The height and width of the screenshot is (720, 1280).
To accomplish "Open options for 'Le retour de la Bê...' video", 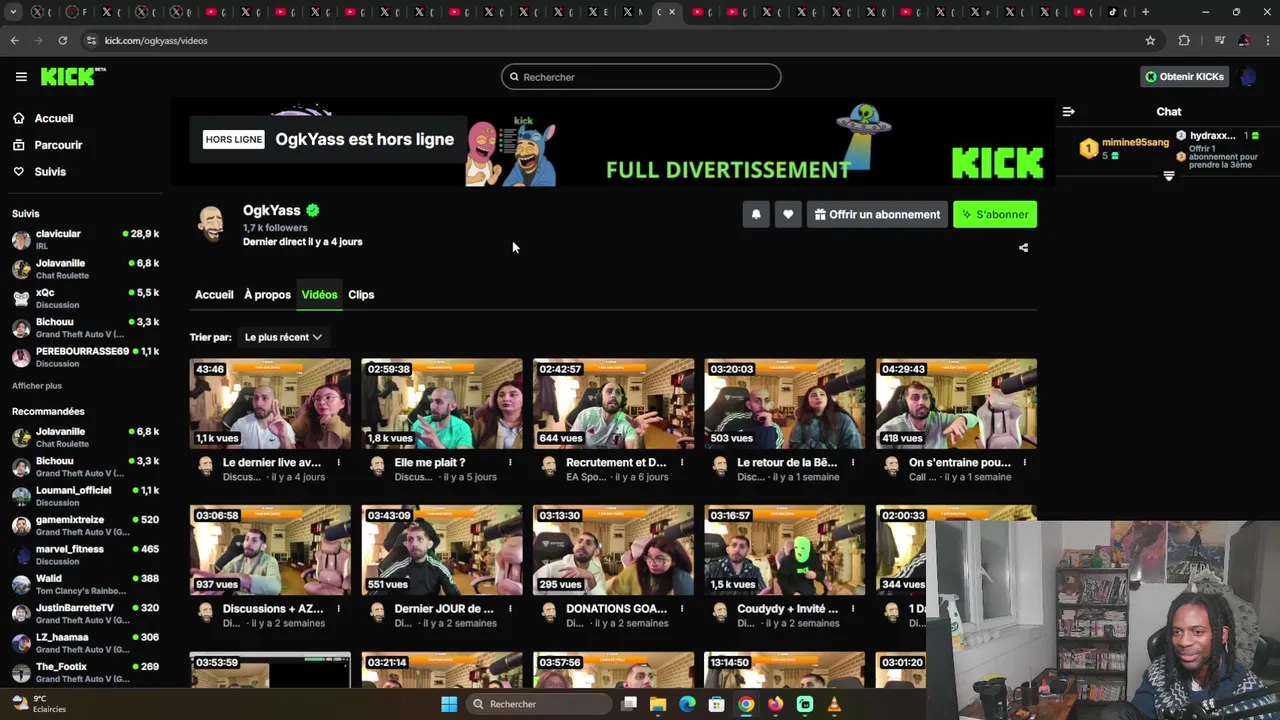I will click(853, 463).
